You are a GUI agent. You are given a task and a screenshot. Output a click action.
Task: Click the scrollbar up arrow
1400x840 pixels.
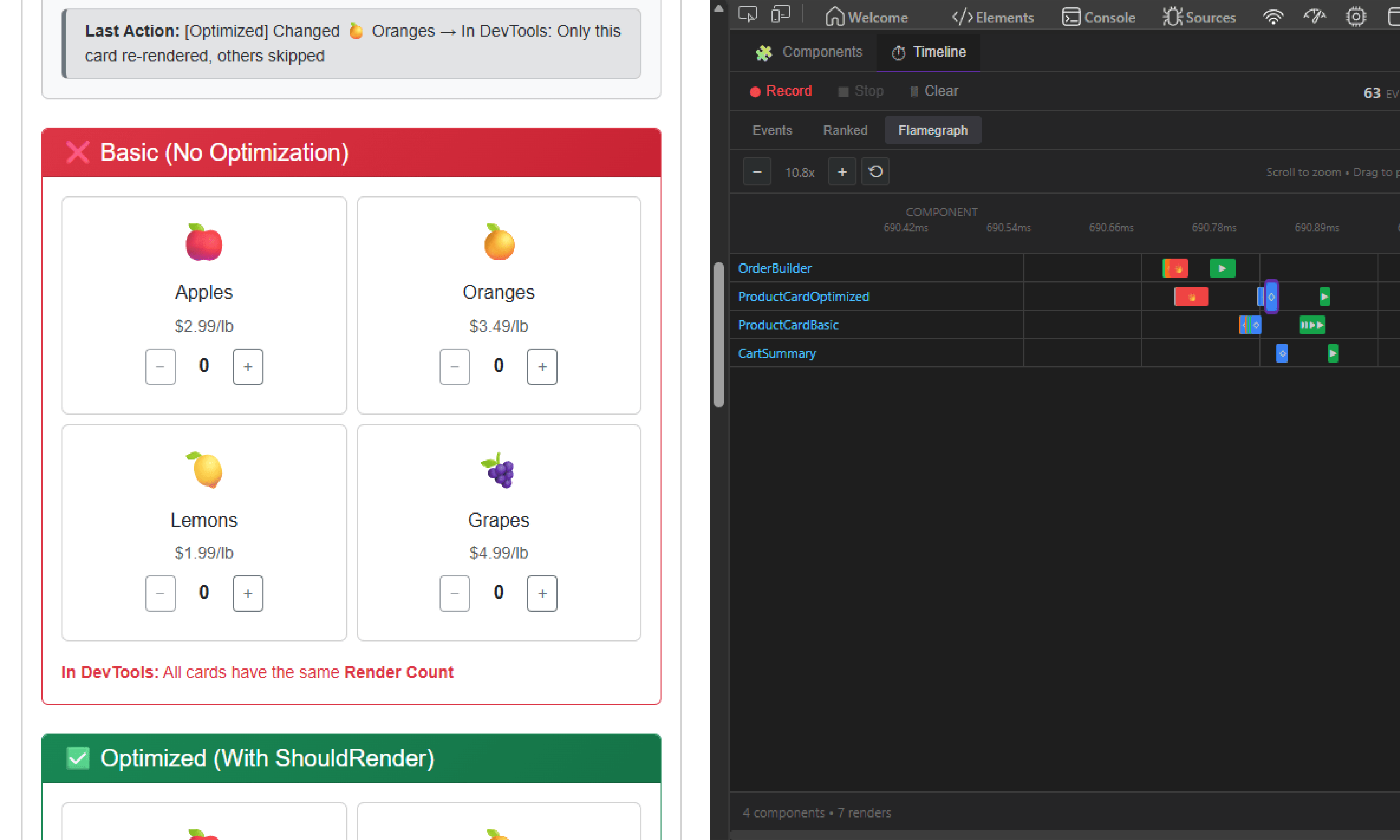click(x=718, y=8)
